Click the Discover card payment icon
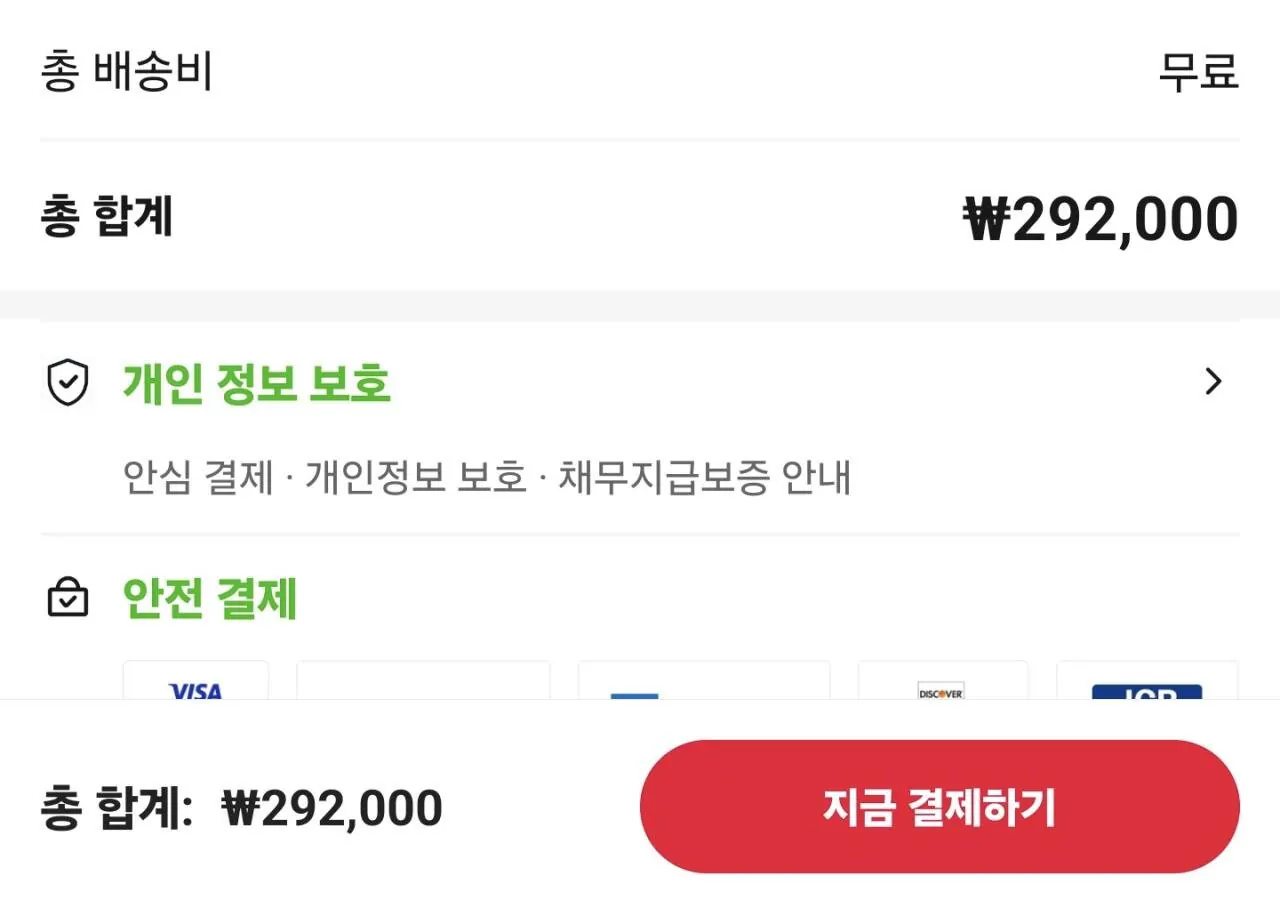 941,690
